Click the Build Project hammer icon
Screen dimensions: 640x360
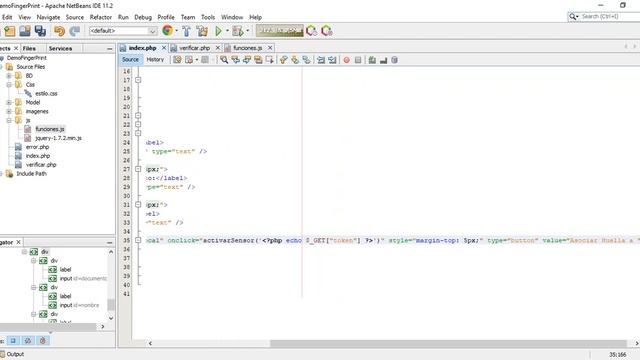pos(187,31)
